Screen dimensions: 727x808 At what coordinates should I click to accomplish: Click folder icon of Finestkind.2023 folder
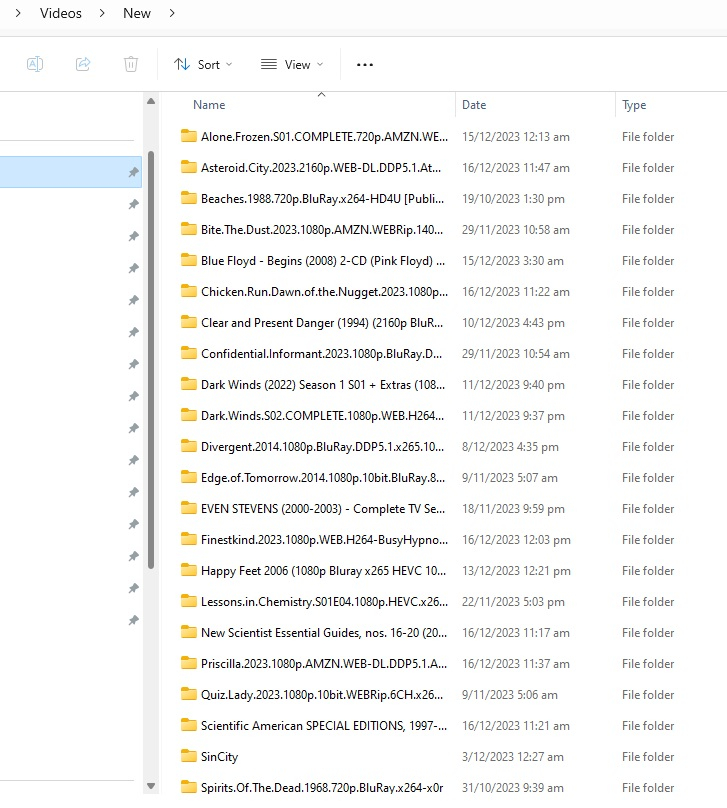click(189, 539)
